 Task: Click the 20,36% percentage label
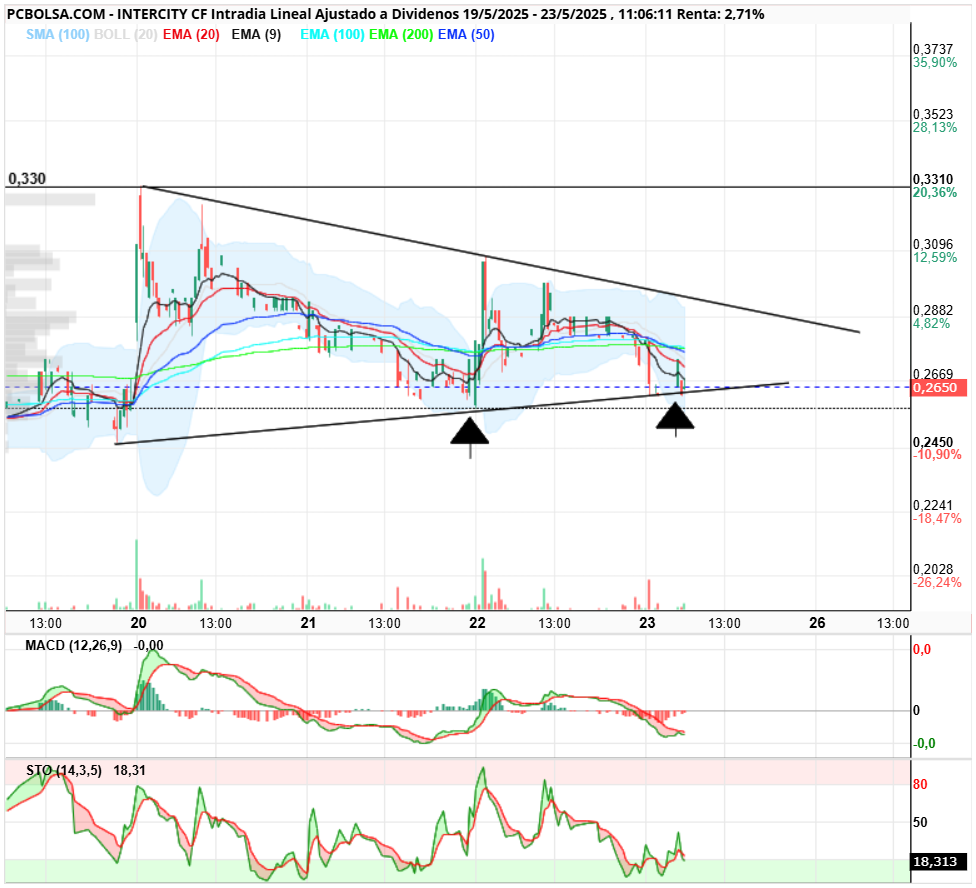click(x=935, y=192)
